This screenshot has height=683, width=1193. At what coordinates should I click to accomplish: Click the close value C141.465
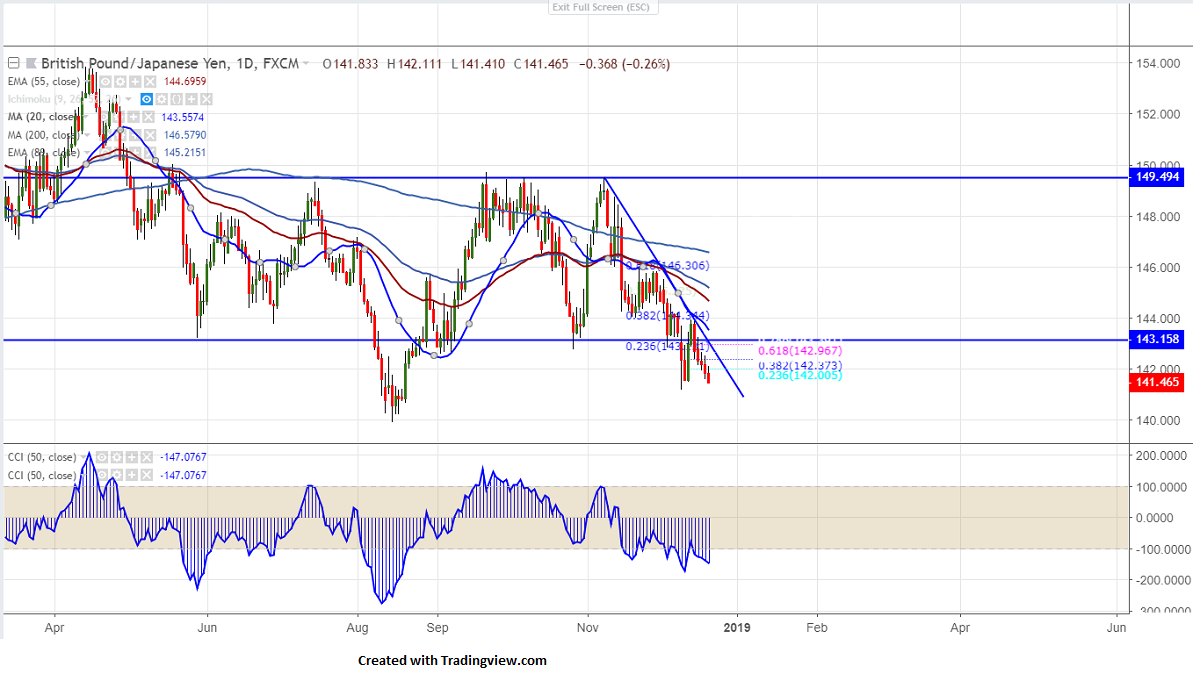click(x=541, y=64)
